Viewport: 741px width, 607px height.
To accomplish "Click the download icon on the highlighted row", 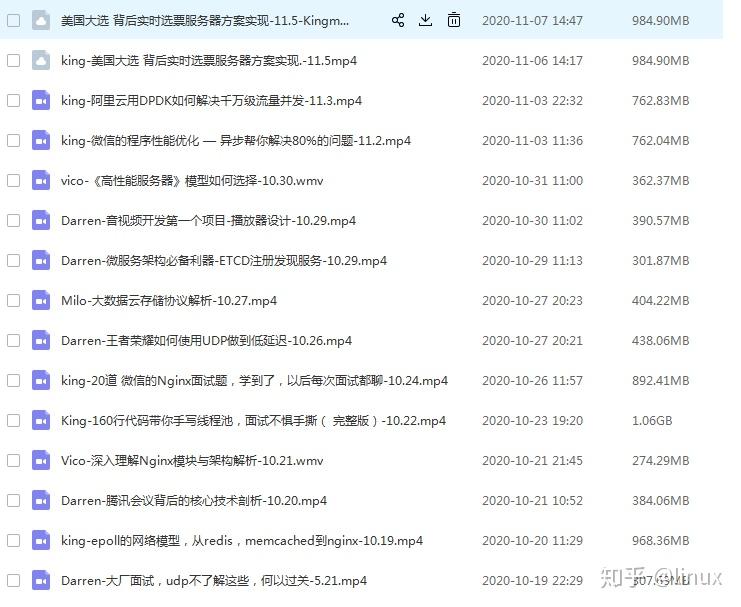I will tap(425, 20).
